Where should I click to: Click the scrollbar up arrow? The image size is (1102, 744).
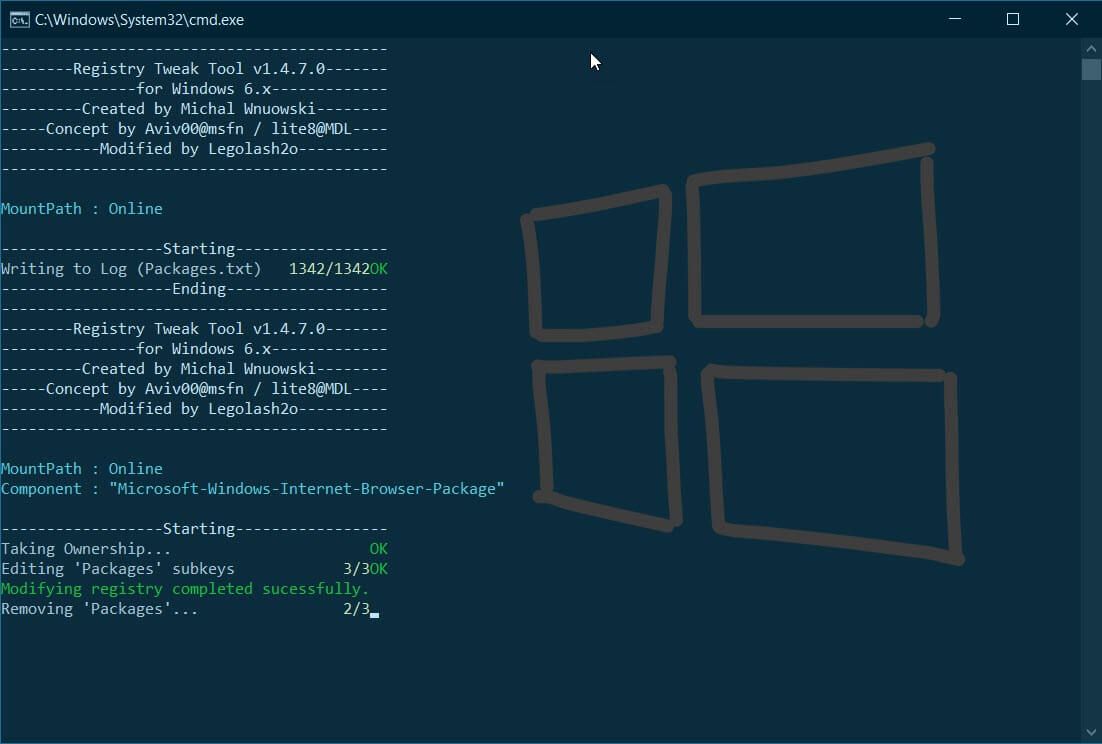pos(1091,48)
